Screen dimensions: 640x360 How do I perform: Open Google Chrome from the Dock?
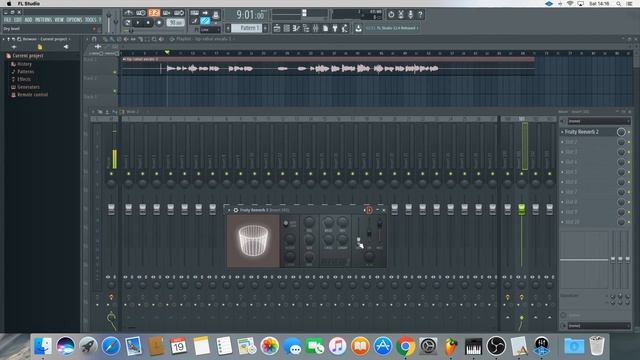tap(405, 346)
